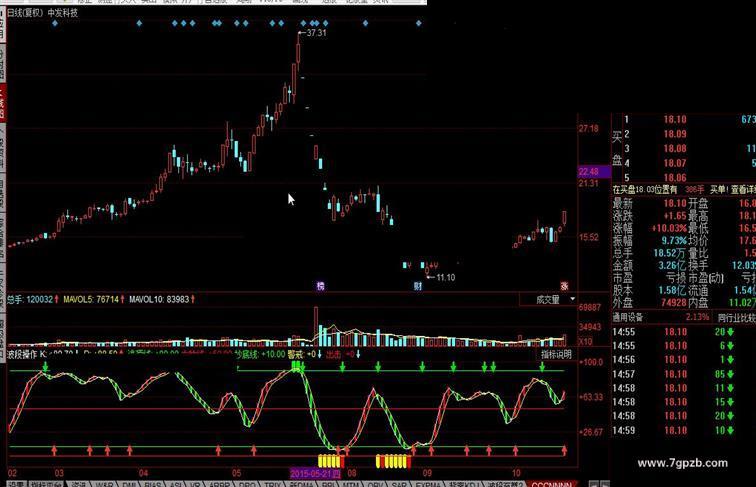The height and width of the screenshot is (487, 756).
Task: Click the 15.52 price axis label
Action: click(x=589, y=237)
